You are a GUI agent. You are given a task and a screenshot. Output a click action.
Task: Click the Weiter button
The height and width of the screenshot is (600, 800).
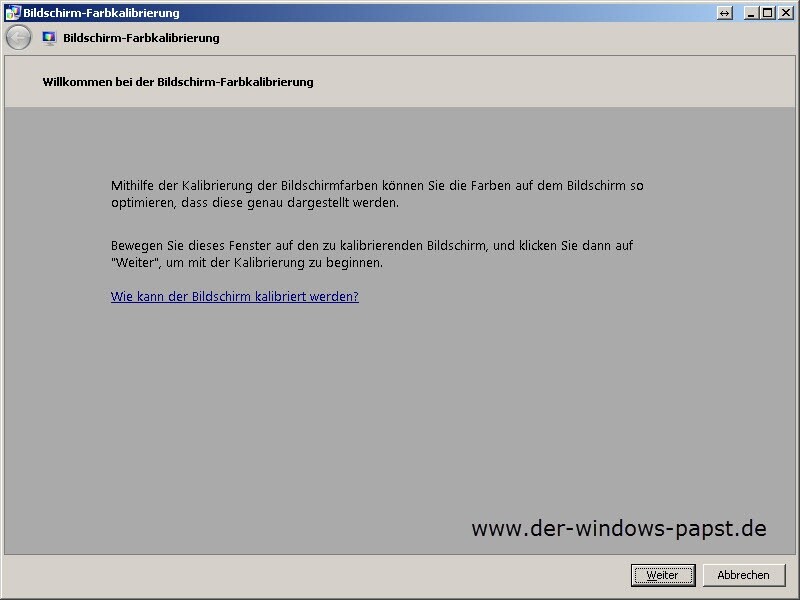pyautogui.click(x=662, y=575)
